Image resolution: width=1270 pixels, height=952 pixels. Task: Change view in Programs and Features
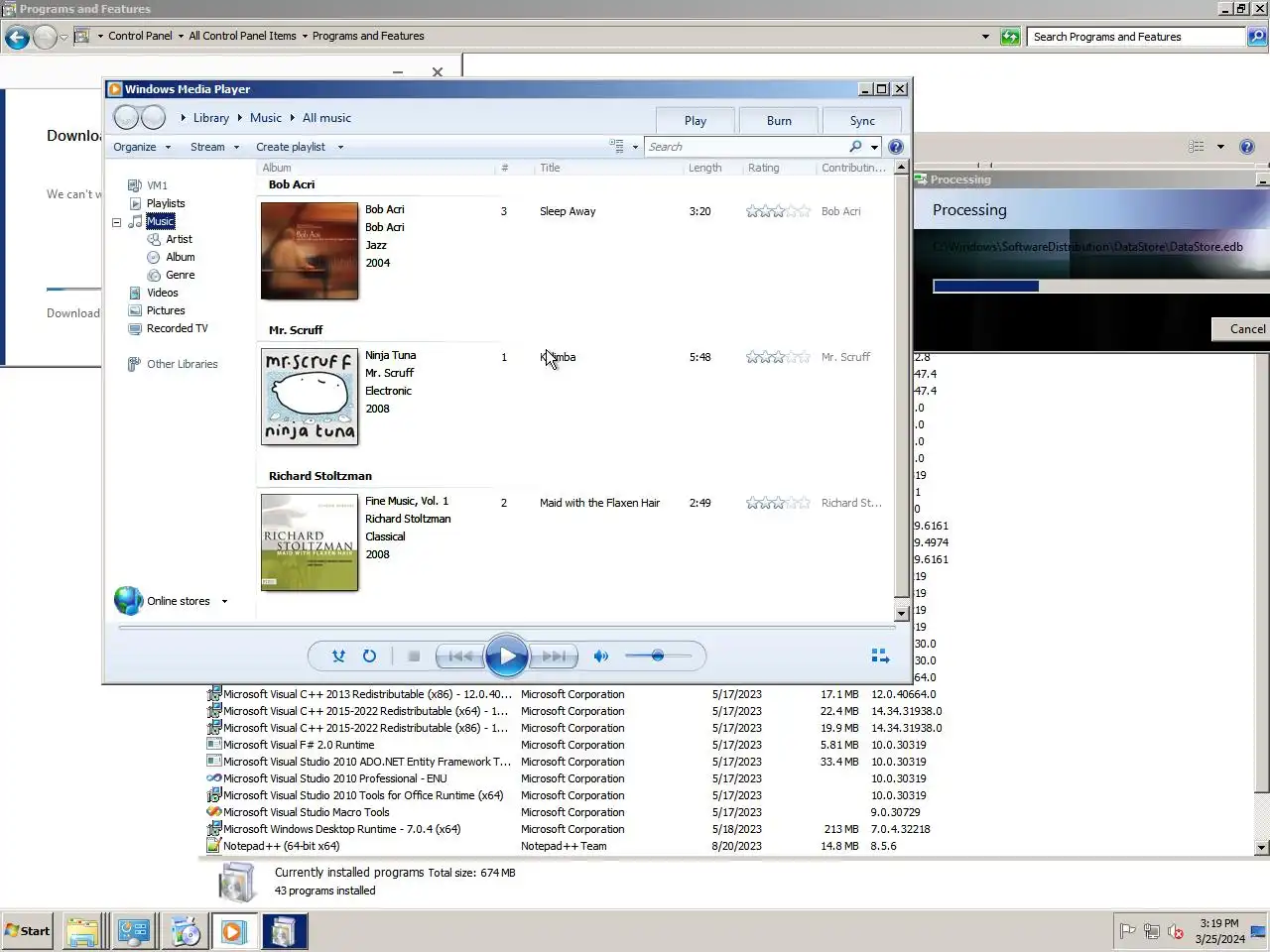click(1197, 147)
